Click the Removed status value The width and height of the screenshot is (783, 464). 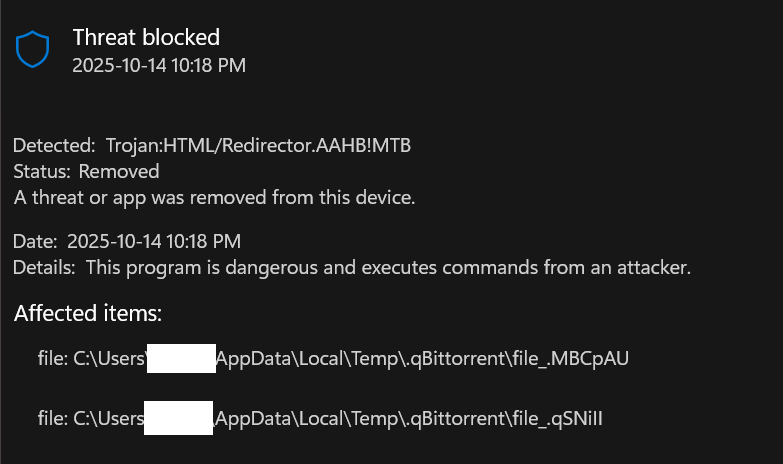click(x=118, y=172)
